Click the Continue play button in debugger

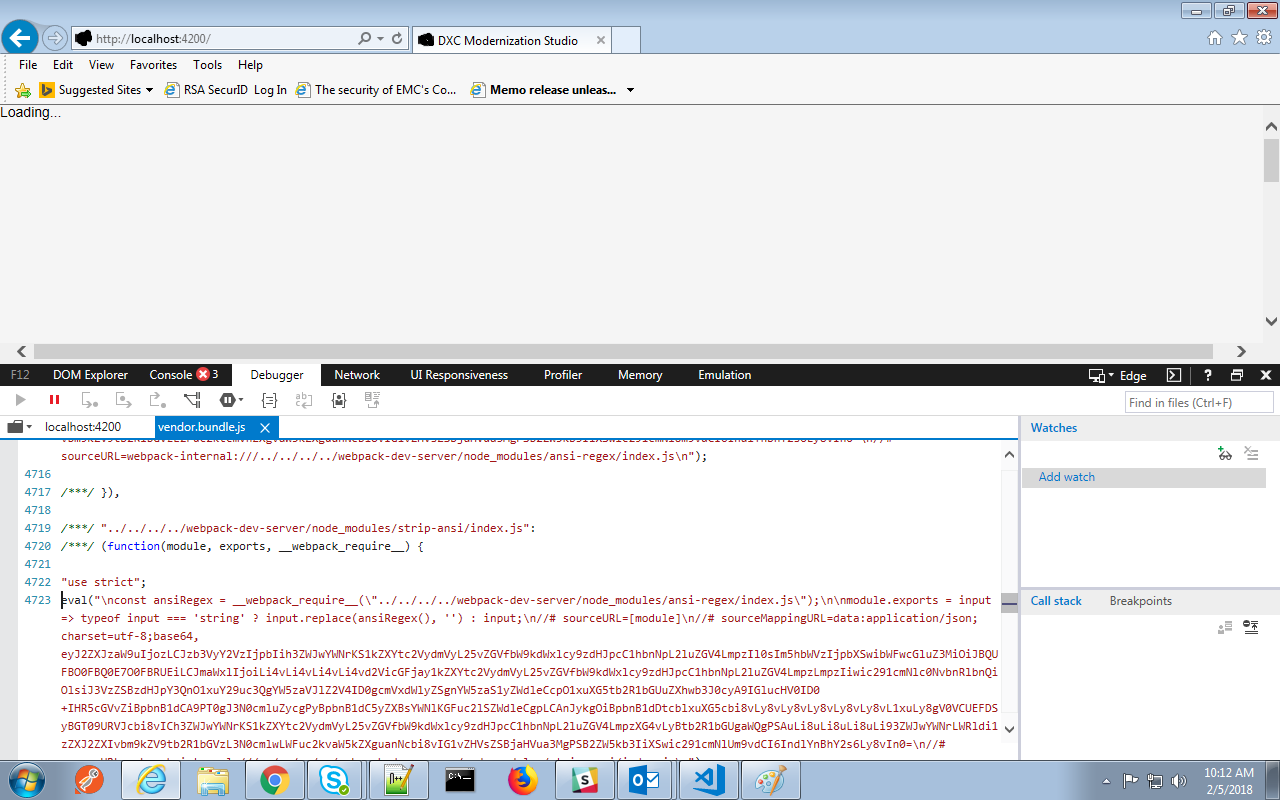click(21, 400)
